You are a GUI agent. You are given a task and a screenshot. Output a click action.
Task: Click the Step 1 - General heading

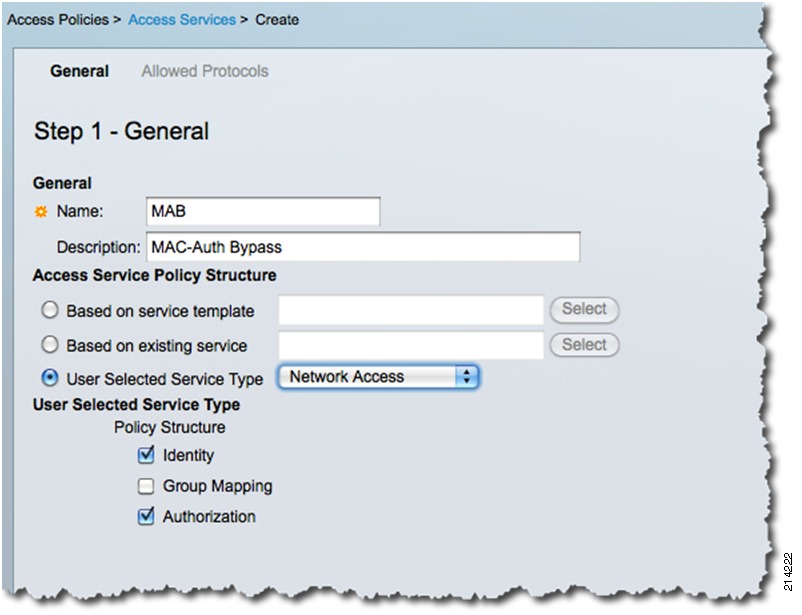(x=121, y=131)
